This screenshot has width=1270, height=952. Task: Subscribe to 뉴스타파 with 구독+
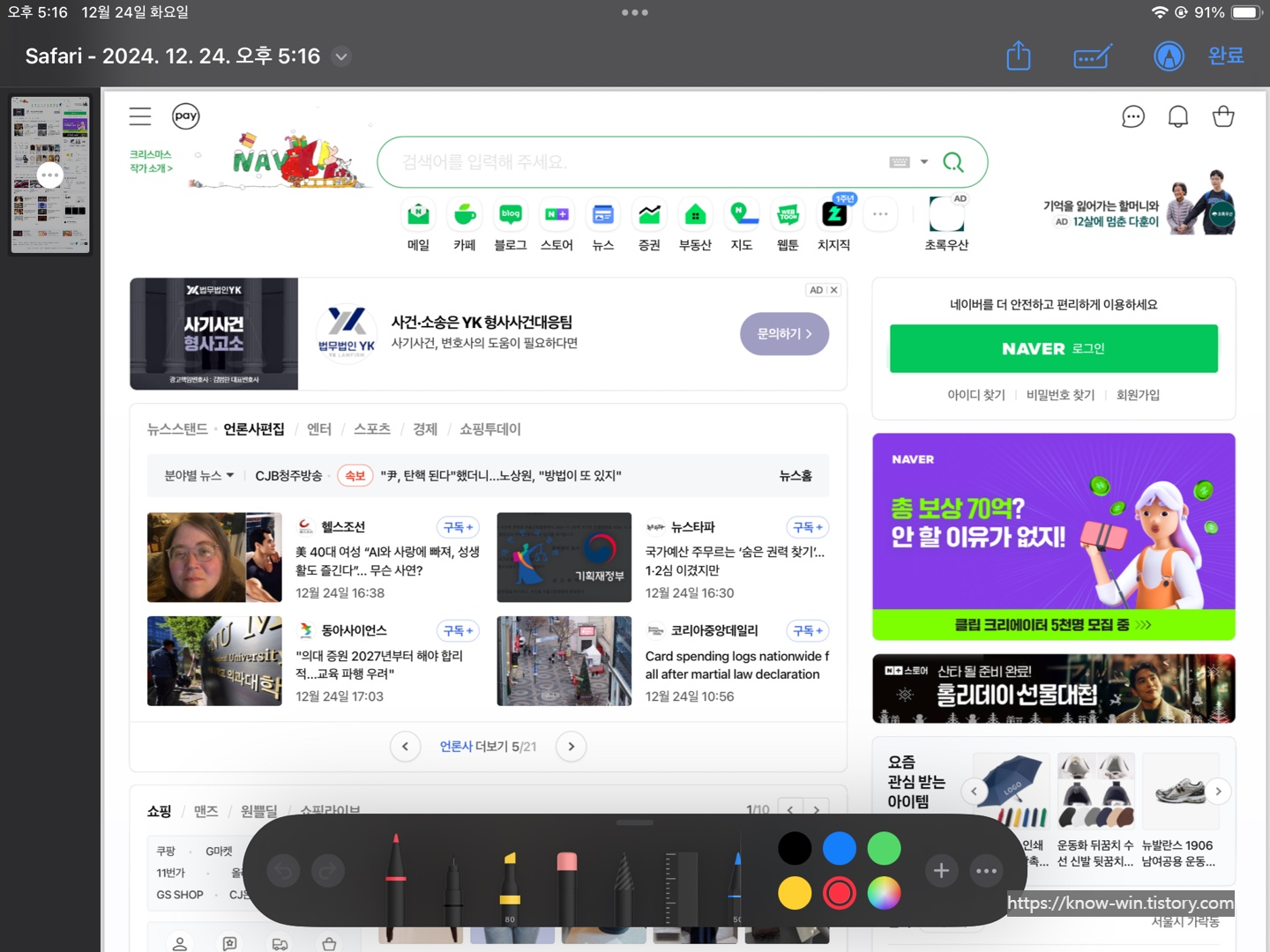pos(808,527)
